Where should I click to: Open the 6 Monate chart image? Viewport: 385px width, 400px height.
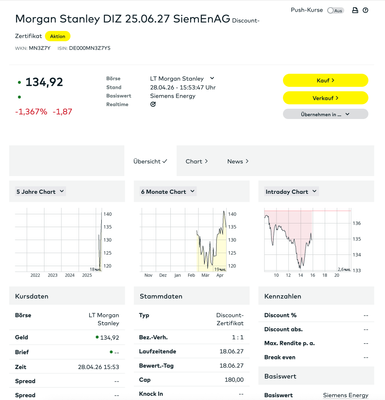pyautogui.click(x=188, y=242)
